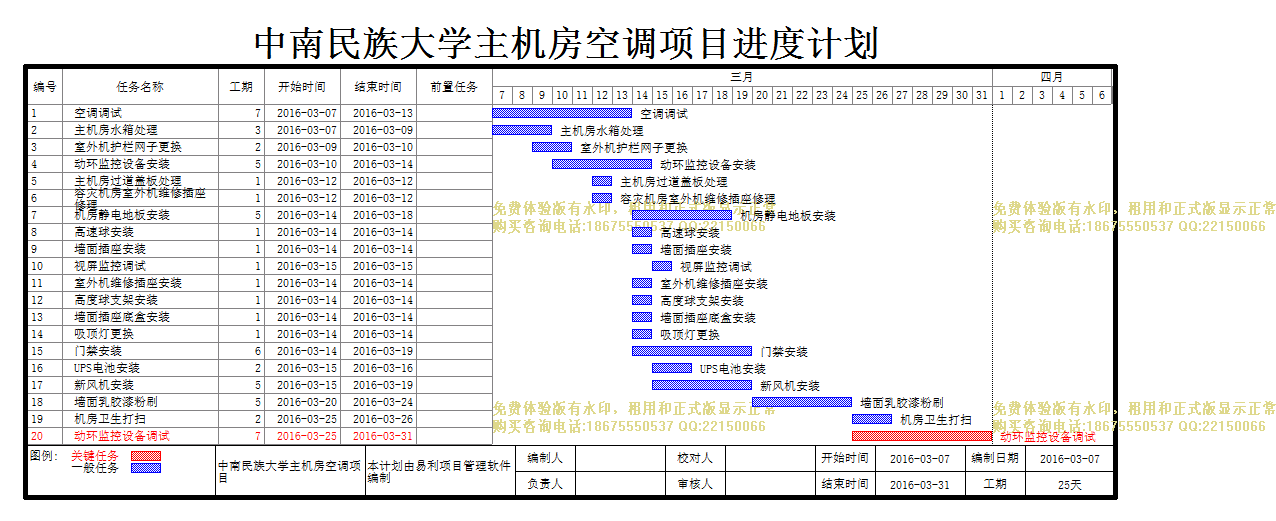Select the blue bar for 新风机安装
The image size is (1276, 521).
pyautogui.click(x=702, y=385)
